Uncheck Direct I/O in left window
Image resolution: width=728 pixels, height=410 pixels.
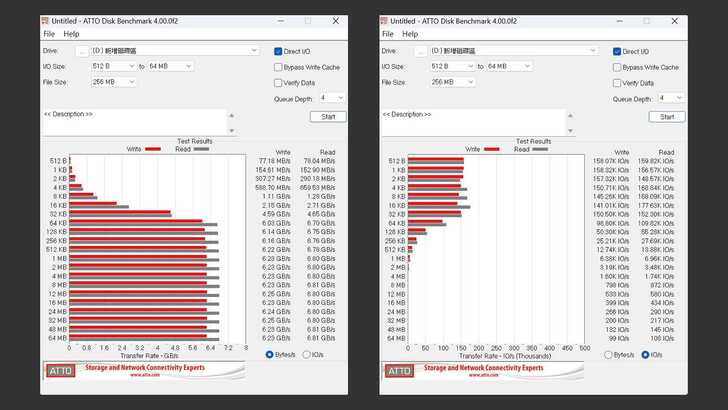pyautogui.click(x=278, y=52)
